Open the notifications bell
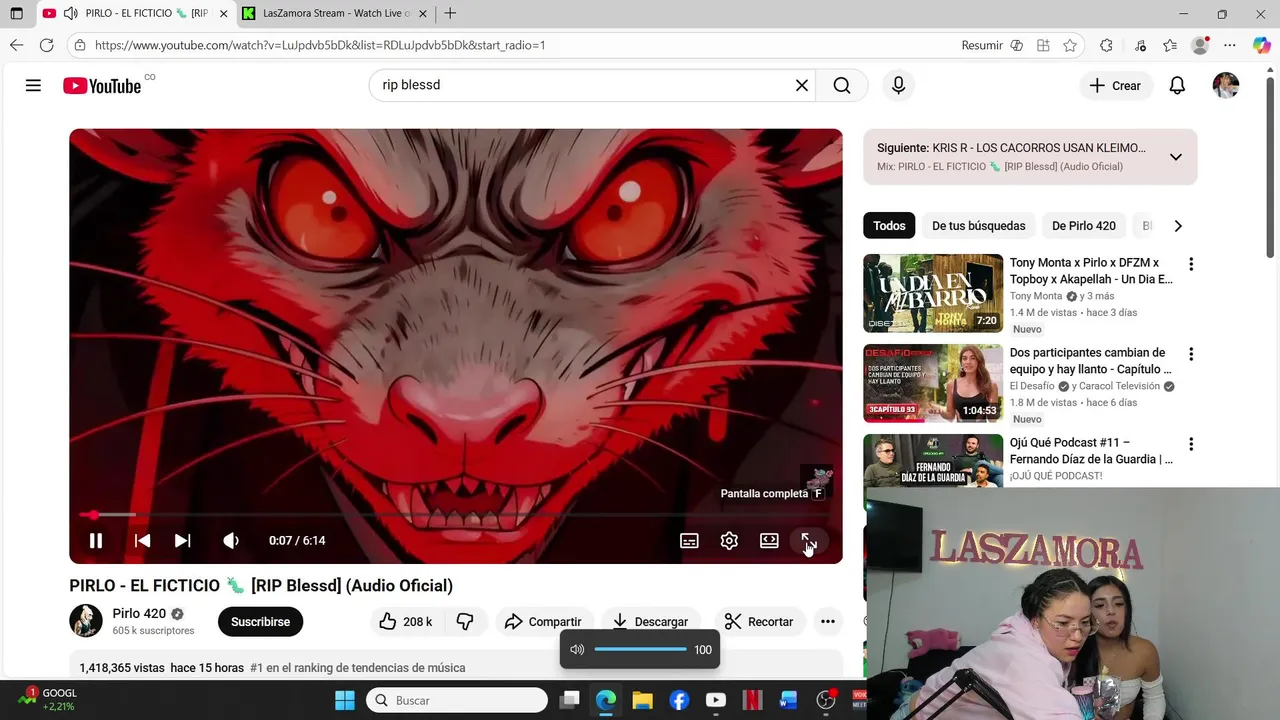Screen dimensions: 1280x720 [1177, 85]
